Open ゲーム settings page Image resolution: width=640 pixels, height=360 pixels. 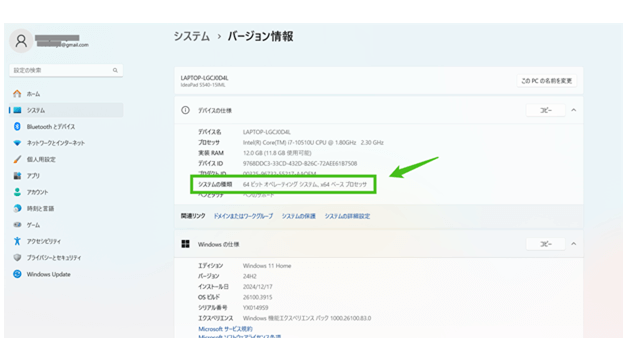pyautogui.click(x=66, y=225)
